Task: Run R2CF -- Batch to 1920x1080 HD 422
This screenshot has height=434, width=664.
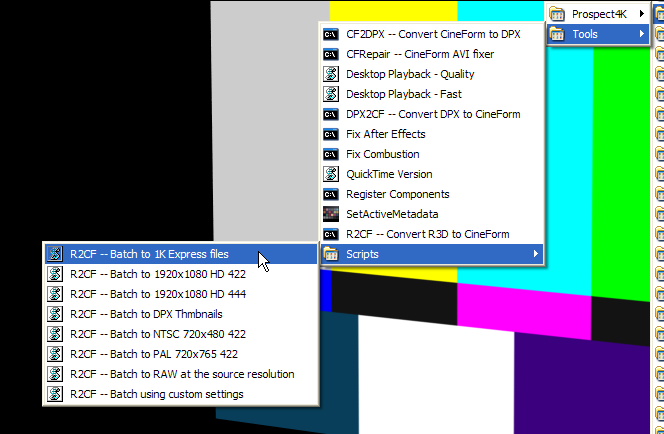Action: tap(181, 274)
